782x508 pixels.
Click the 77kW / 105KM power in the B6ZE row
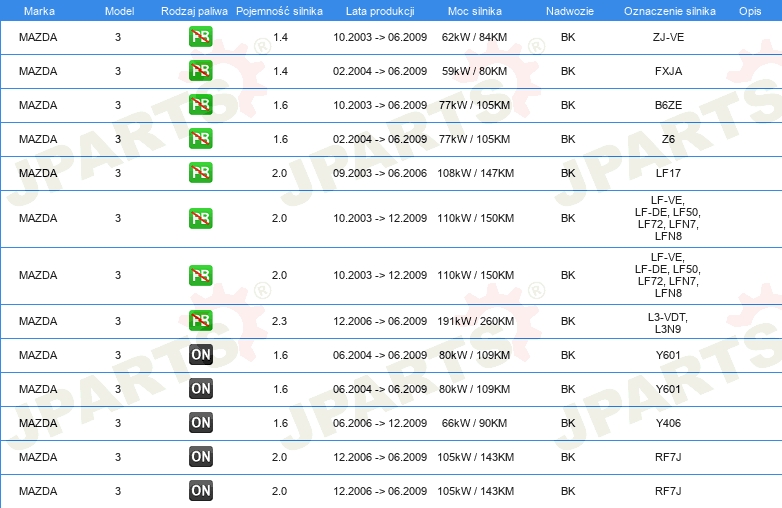[474, 105]
